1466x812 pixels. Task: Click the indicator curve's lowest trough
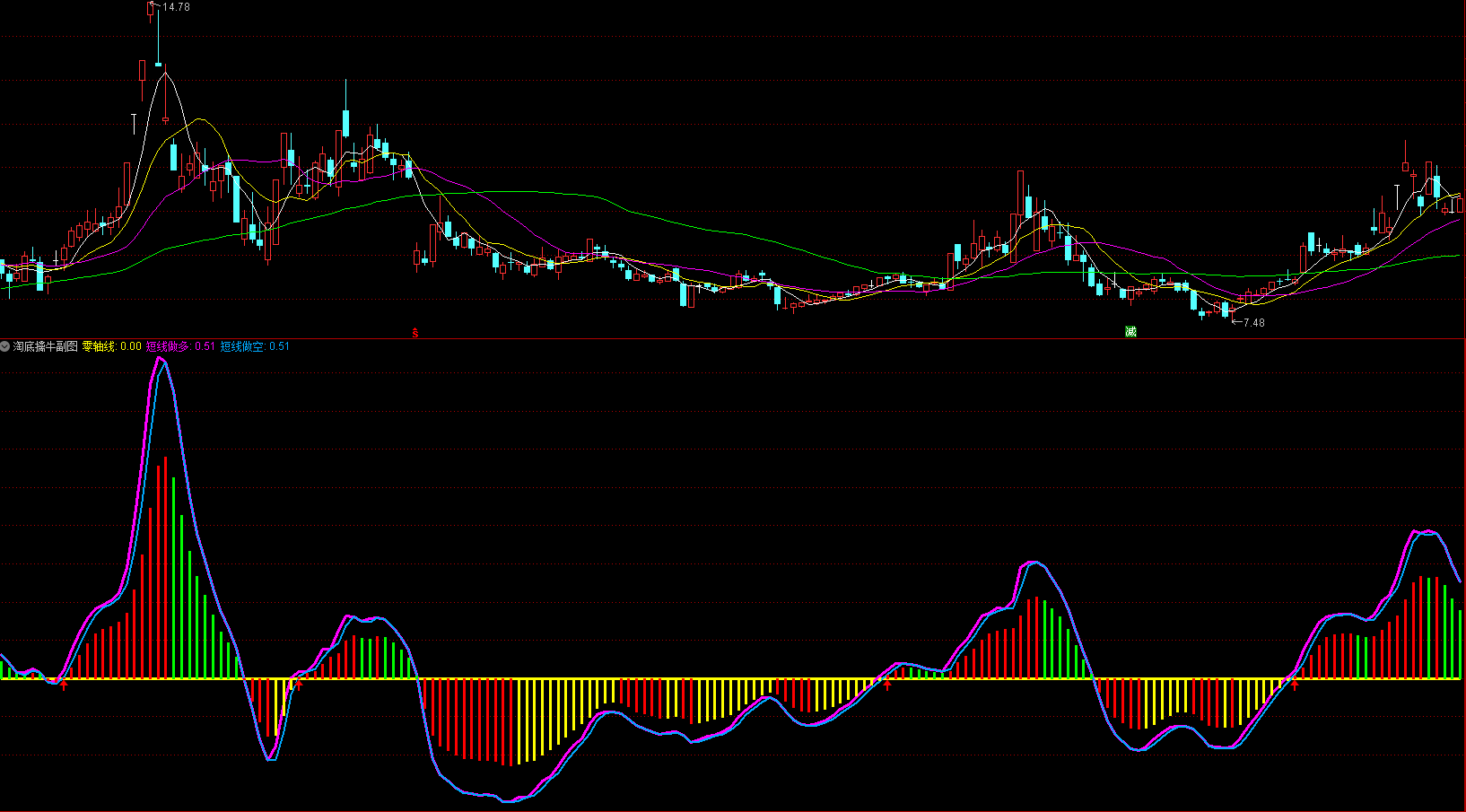[509, 800]
